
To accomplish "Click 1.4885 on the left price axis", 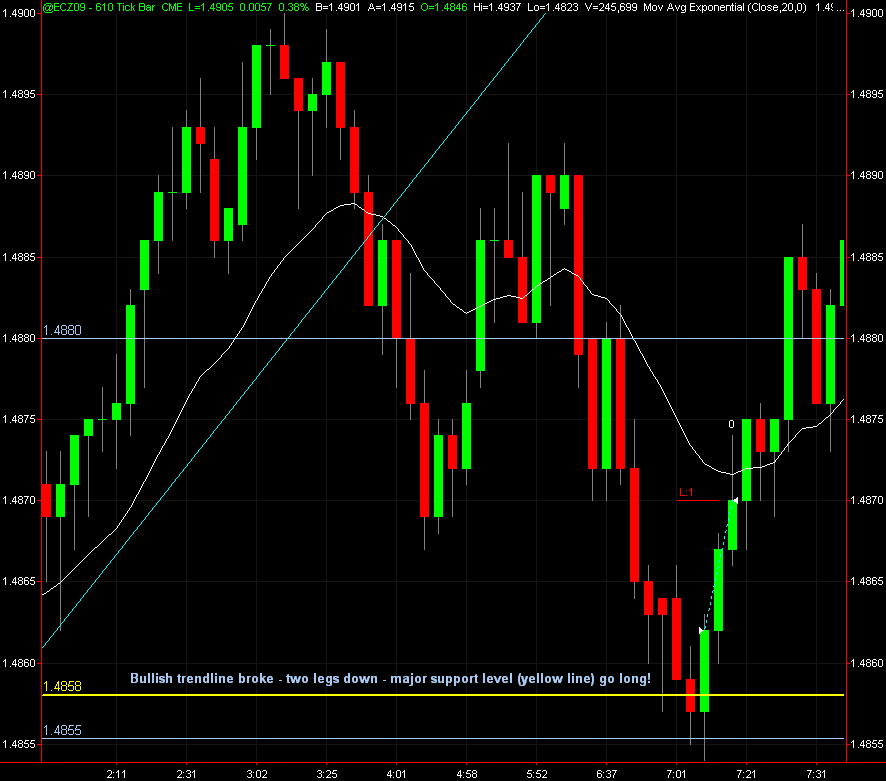I will pos(19,258).
